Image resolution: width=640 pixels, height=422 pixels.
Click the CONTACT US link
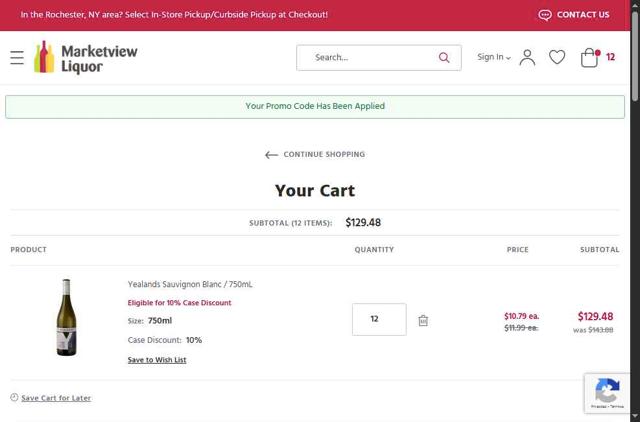tap(583, 15)
